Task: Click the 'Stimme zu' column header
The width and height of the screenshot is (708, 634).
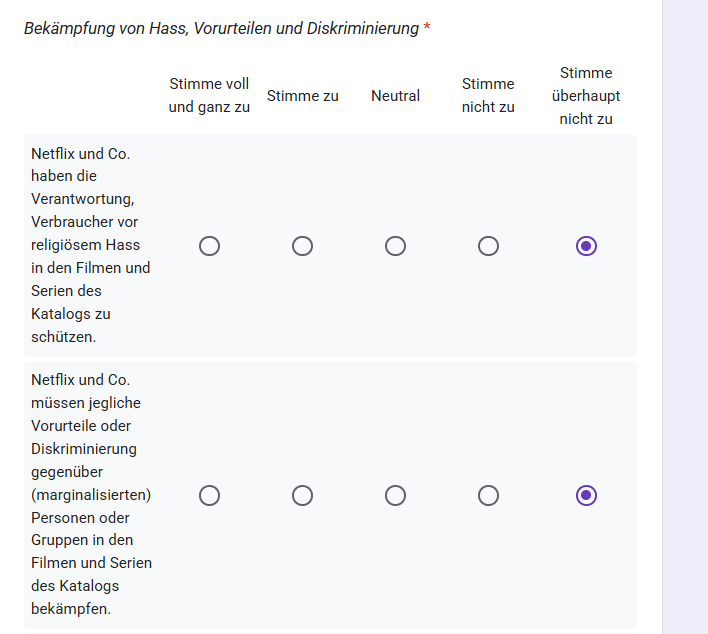Action: pos(303,96)
